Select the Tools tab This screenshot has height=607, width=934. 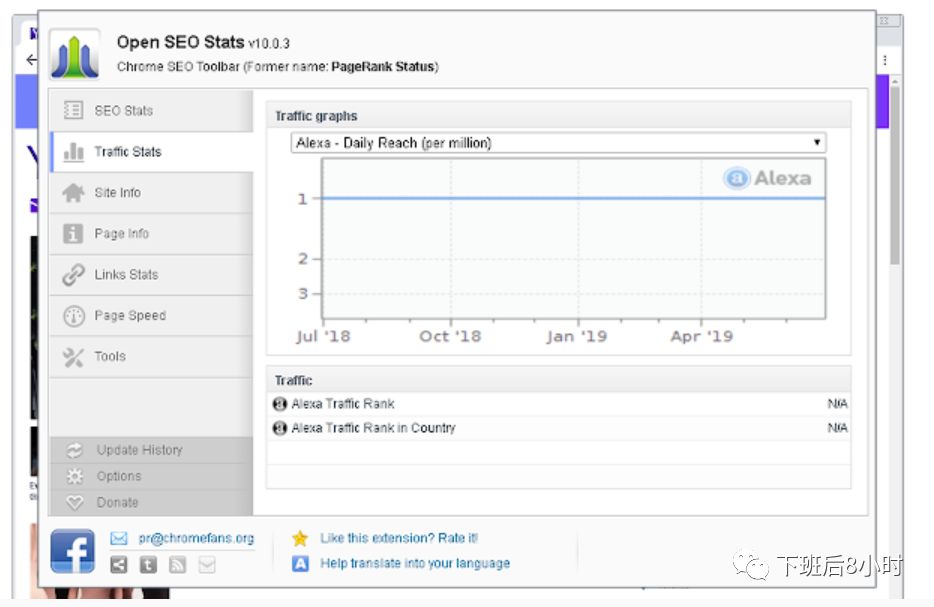pyautogui.click(x=151, y=357)
